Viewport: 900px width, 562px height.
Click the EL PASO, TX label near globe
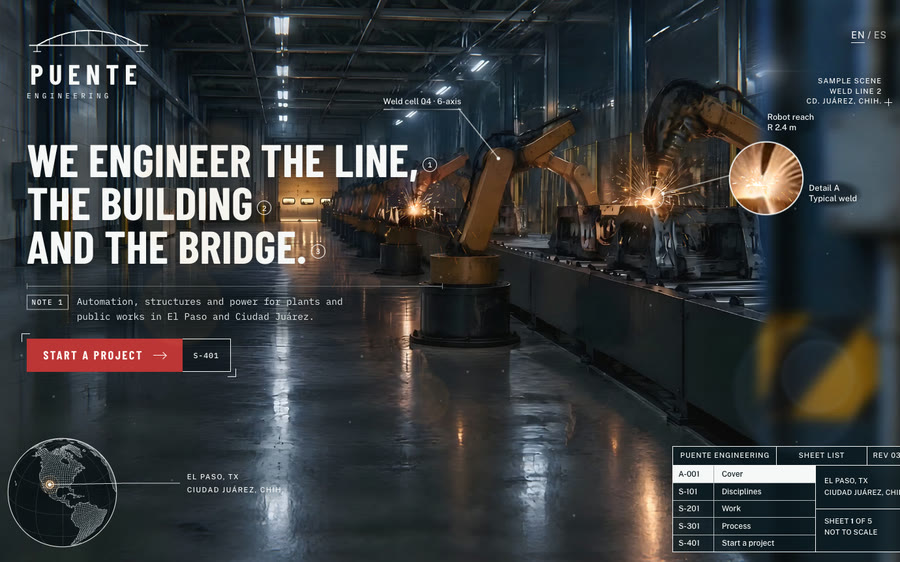(x=212, y=476)
